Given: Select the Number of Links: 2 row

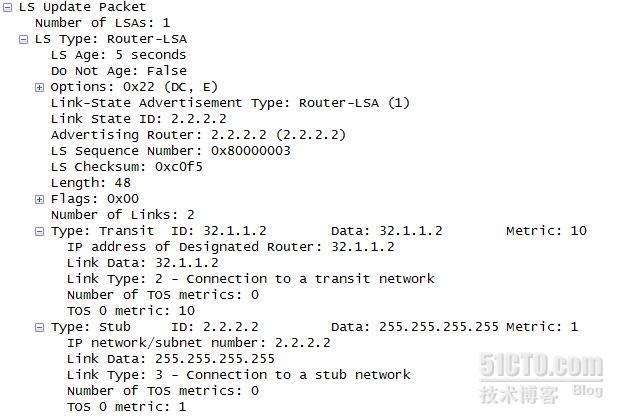Looking at the screenshot, I should point(123,215).
